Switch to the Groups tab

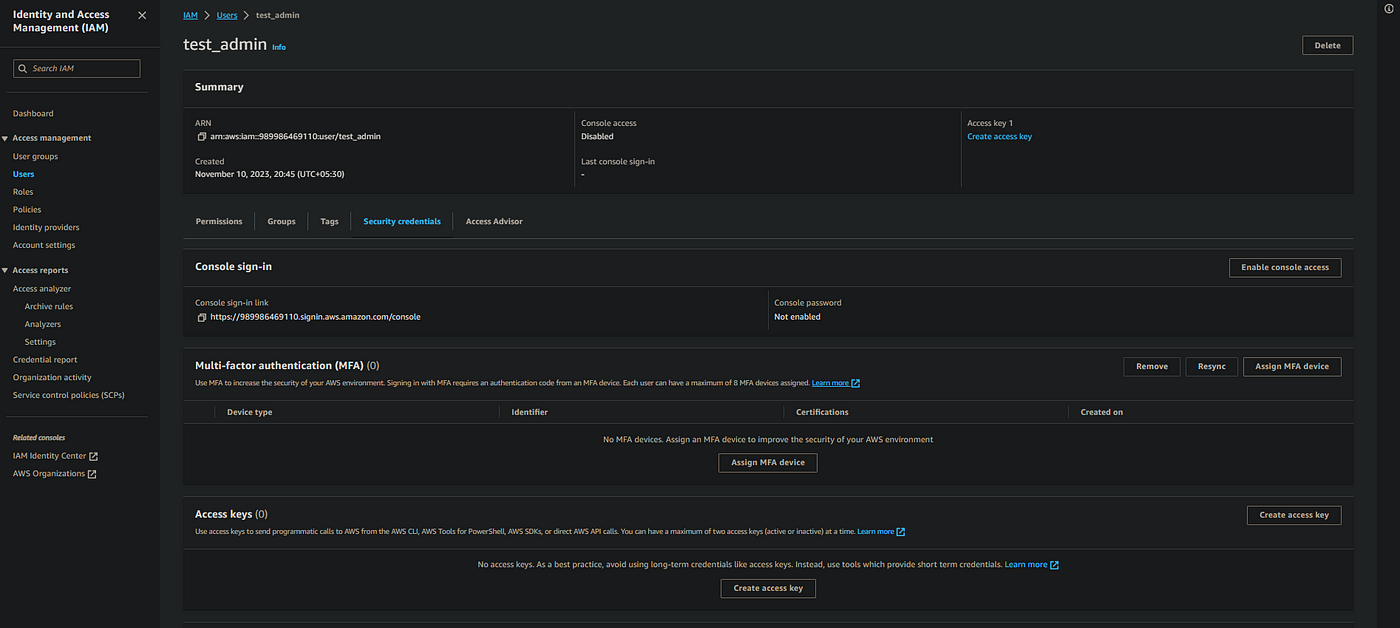[282, 221]
